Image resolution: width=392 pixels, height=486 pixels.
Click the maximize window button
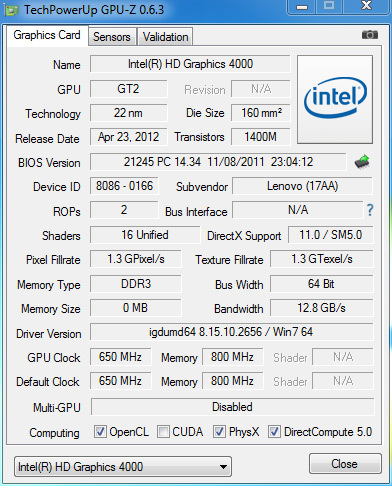pyautogui.click(x=329, y=6)
